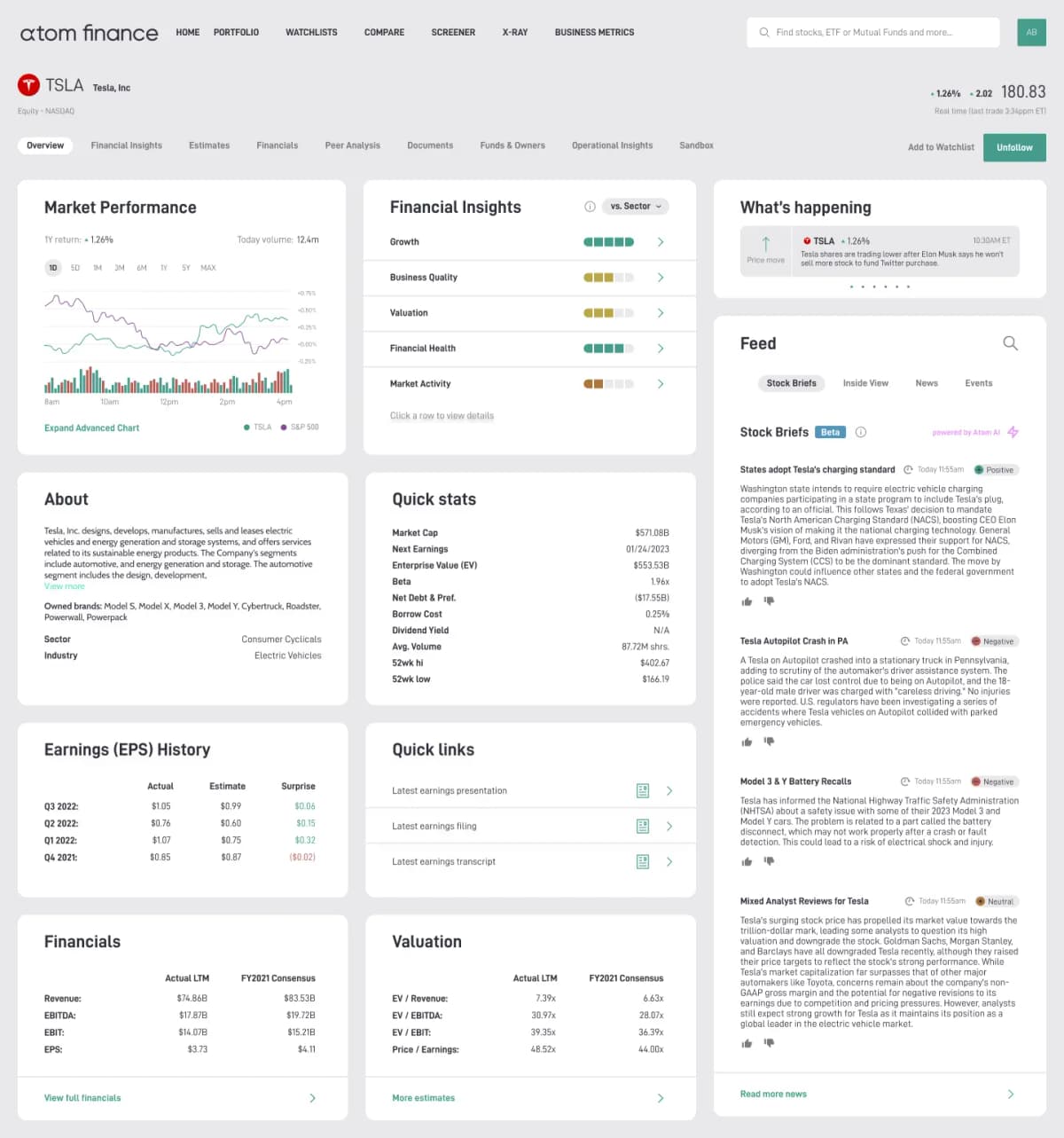Open the WATCHLISTS nav item

(311, 32)
